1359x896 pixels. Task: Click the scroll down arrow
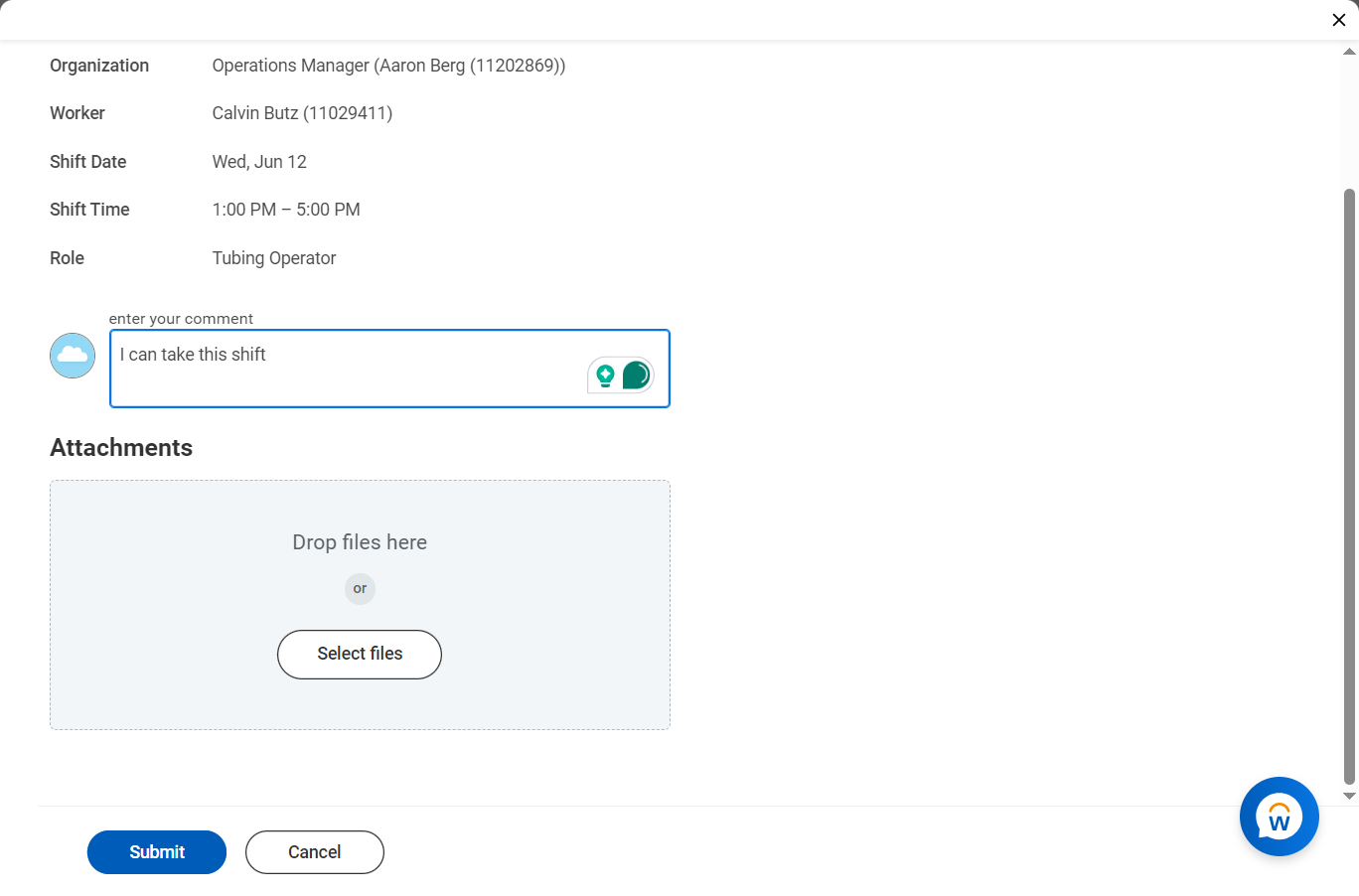1349,796
